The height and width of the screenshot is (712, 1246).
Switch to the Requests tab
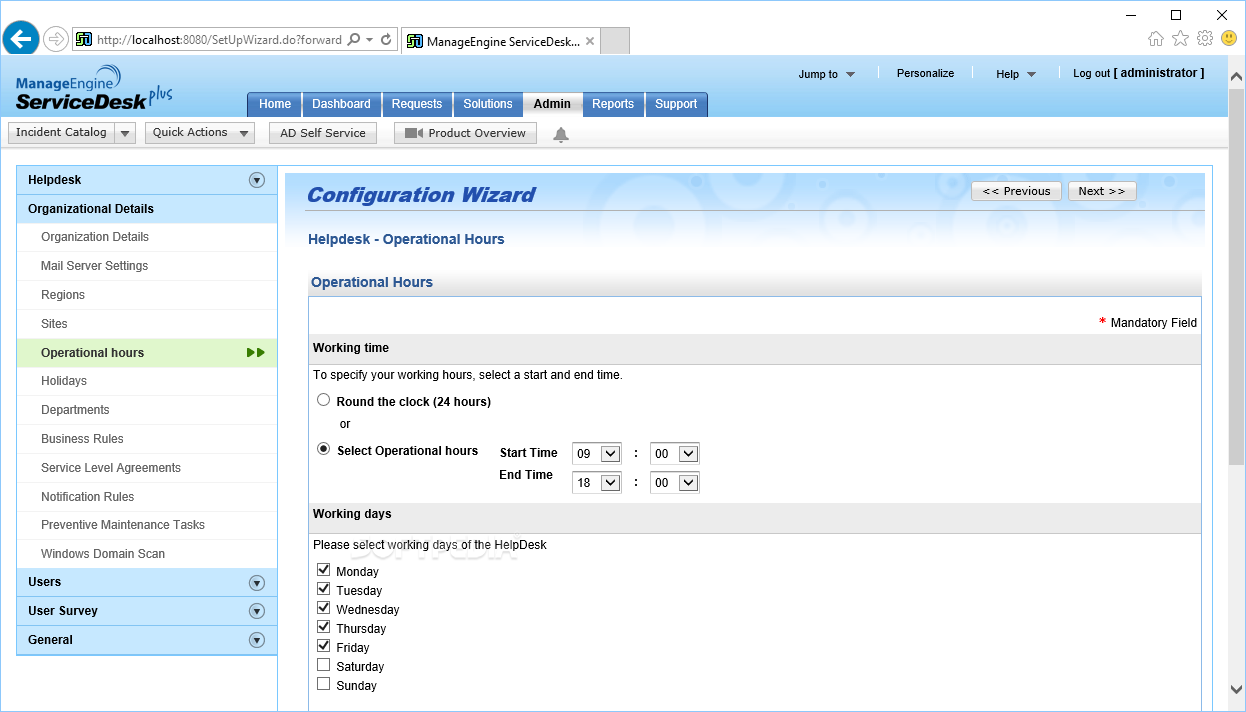click(417, 104)
